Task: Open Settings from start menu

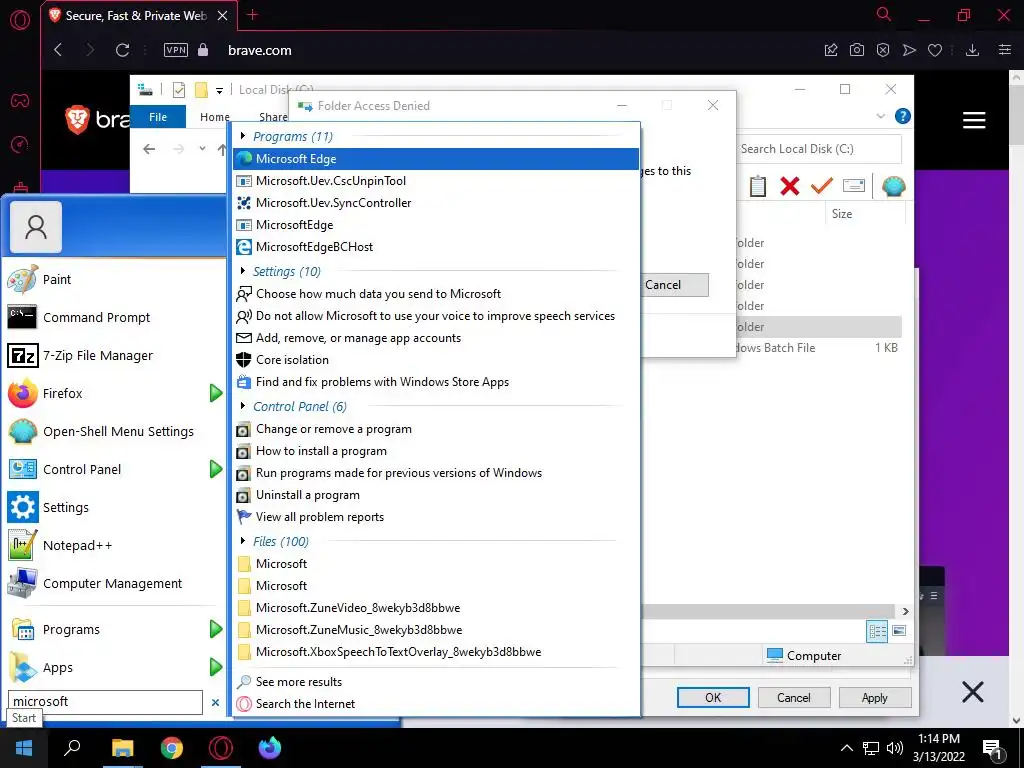Action: [x=114, y=507]
